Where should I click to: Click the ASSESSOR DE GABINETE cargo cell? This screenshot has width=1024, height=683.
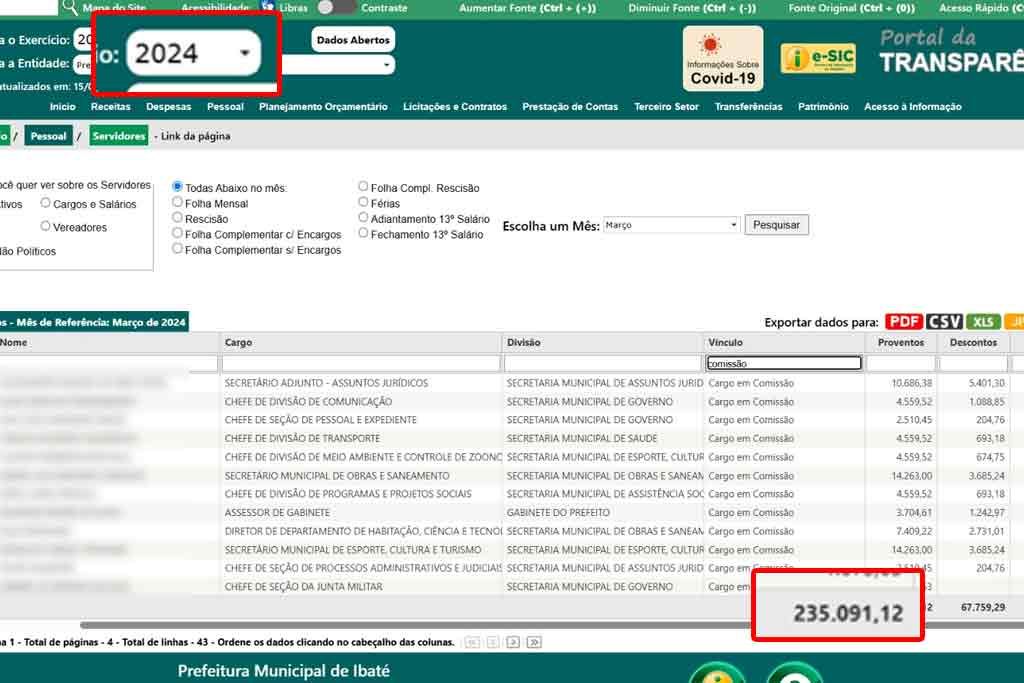point(277,513)
